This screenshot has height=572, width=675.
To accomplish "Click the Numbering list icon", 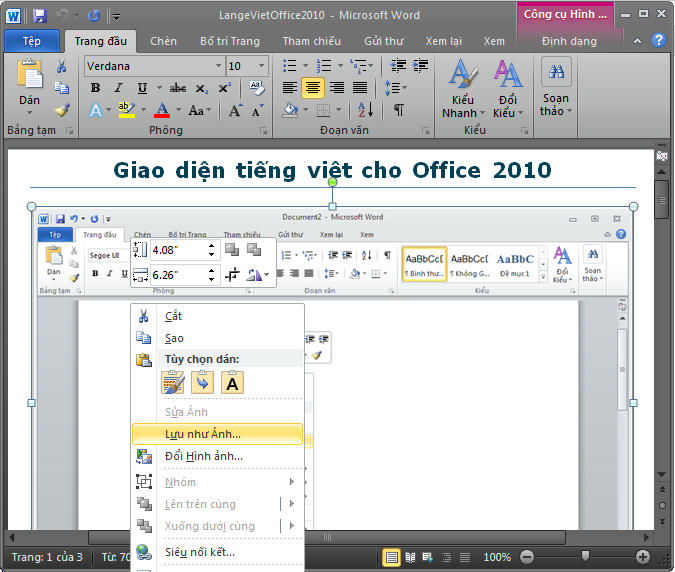I will click(324, 65).
